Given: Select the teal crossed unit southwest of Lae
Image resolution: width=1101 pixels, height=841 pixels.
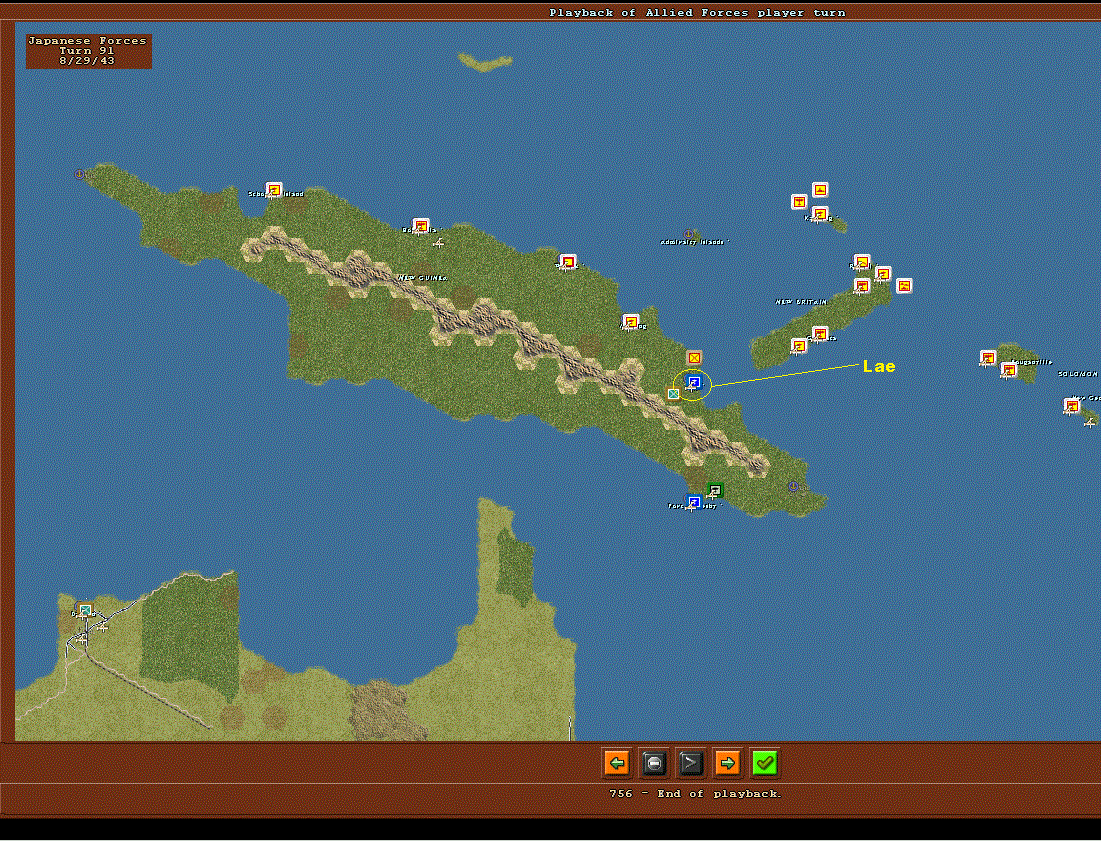Looking at the screenshot, I should [673, 394].
